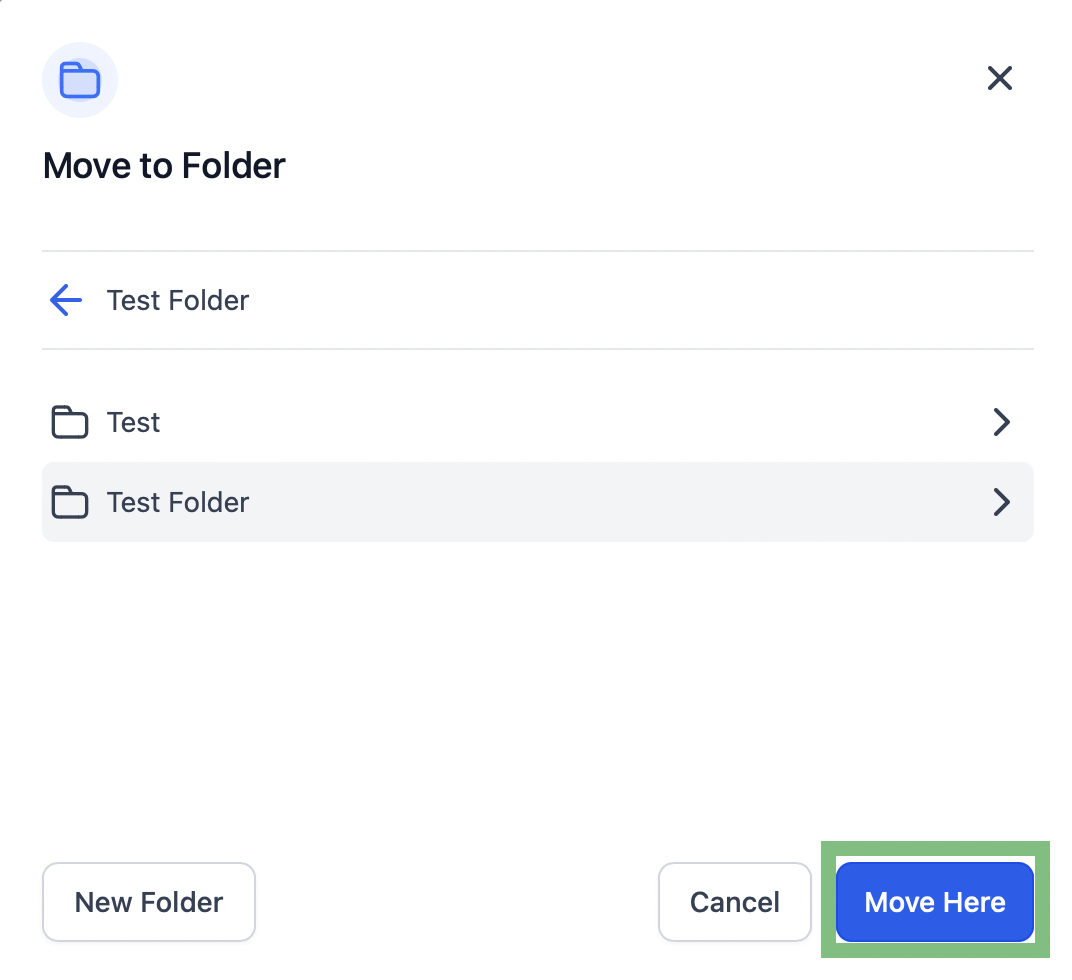Click the blank gap between New Folder and Cancel
The height and width of the screenshot is (980, 1072).
tap(457, 902)
